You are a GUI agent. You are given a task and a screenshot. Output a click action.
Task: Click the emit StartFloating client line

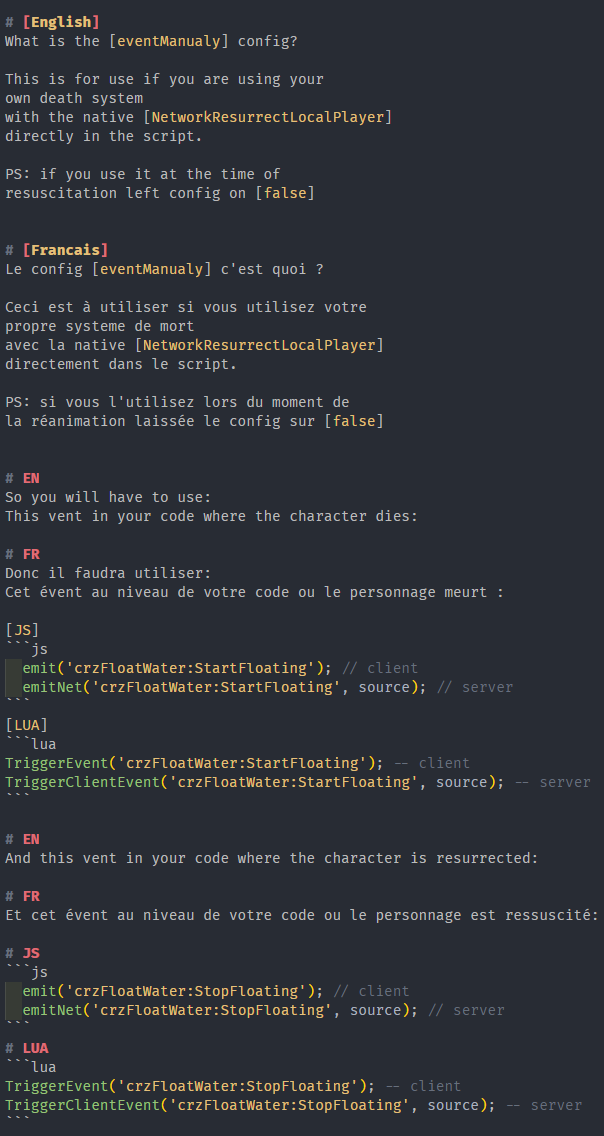pos(220,668)
